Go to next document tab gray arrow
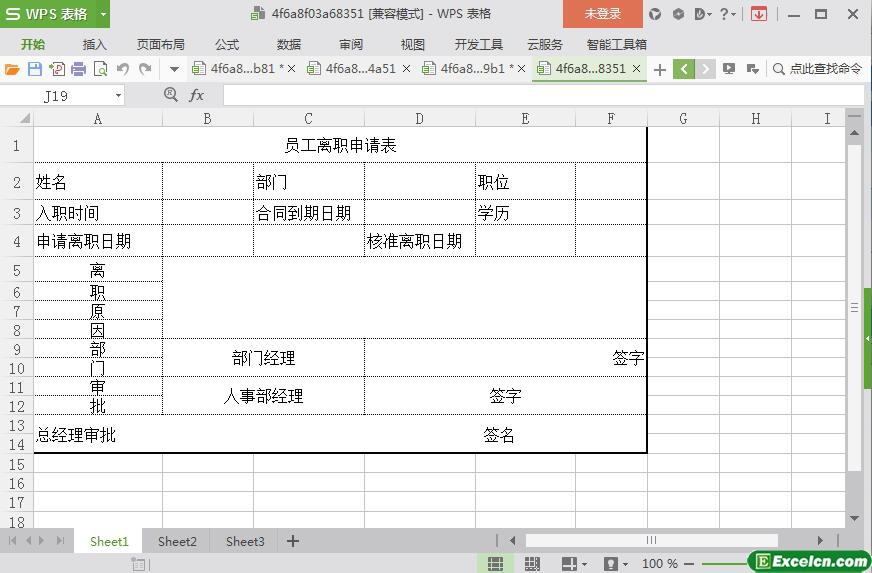The image size is (872, 573). [x=705, y=70]
